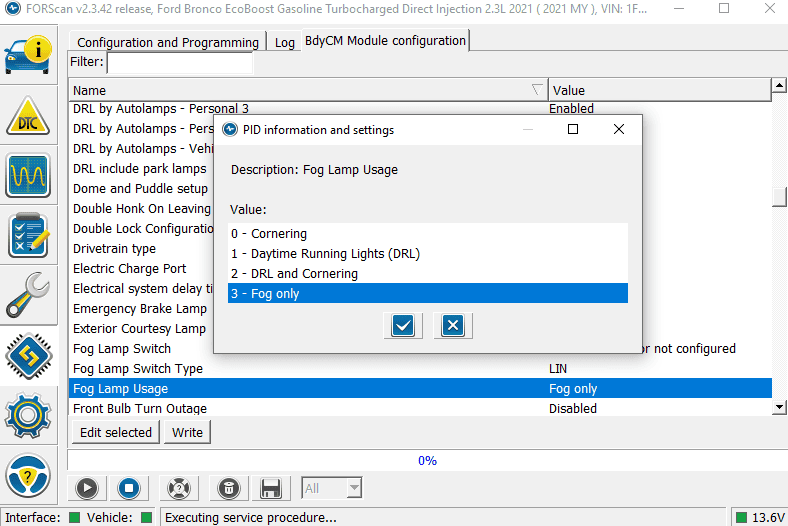The width and height of the screenshot is (788, 526).
Task: Click the Name column sort arrow
Action: (536, 90)
